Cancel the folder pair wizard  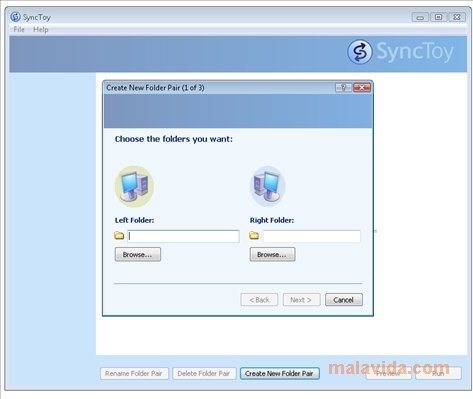point(344,300)
